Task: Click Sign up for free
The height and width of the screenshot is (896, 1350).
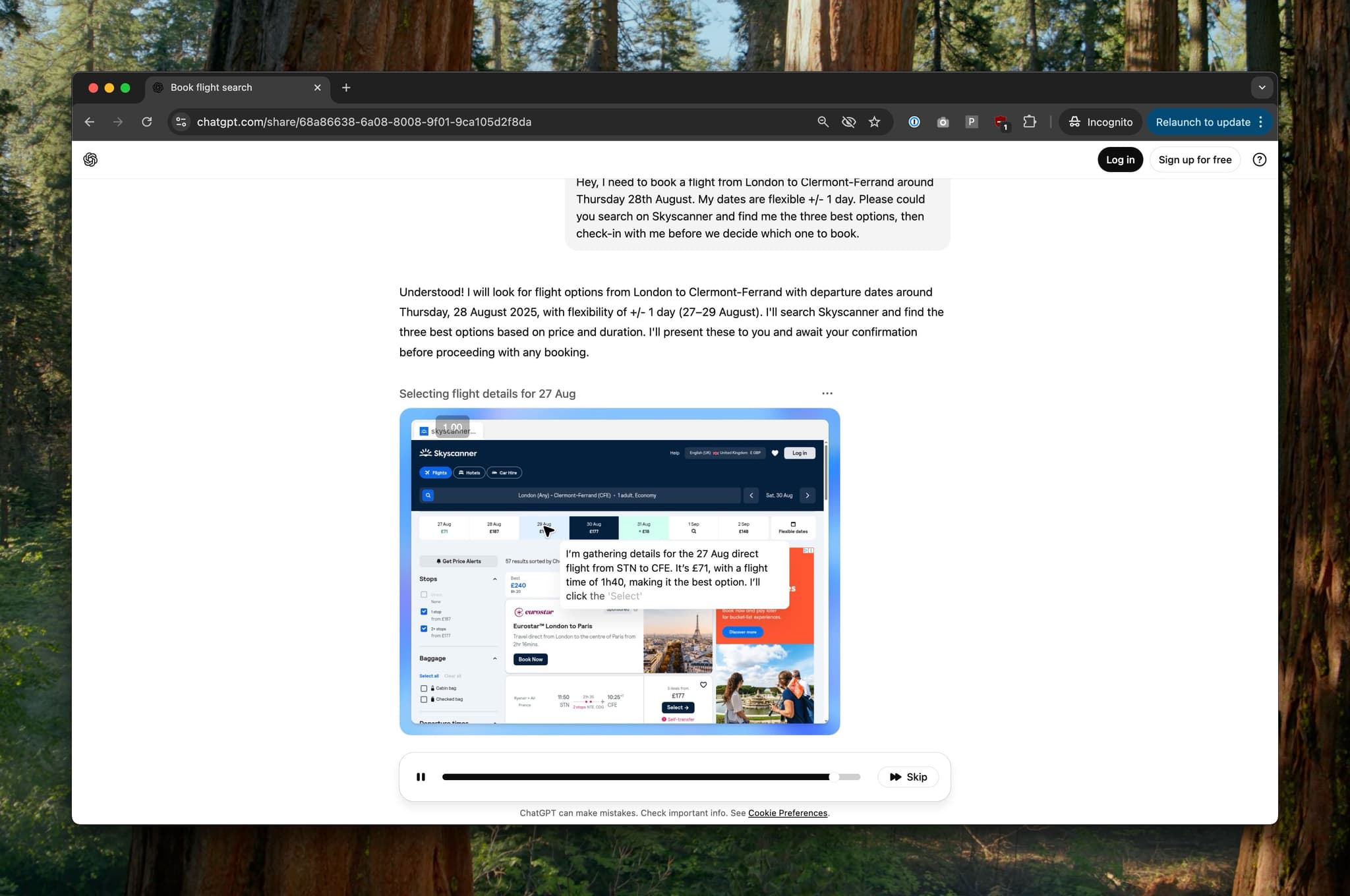Action: [x=1194, y=159]
